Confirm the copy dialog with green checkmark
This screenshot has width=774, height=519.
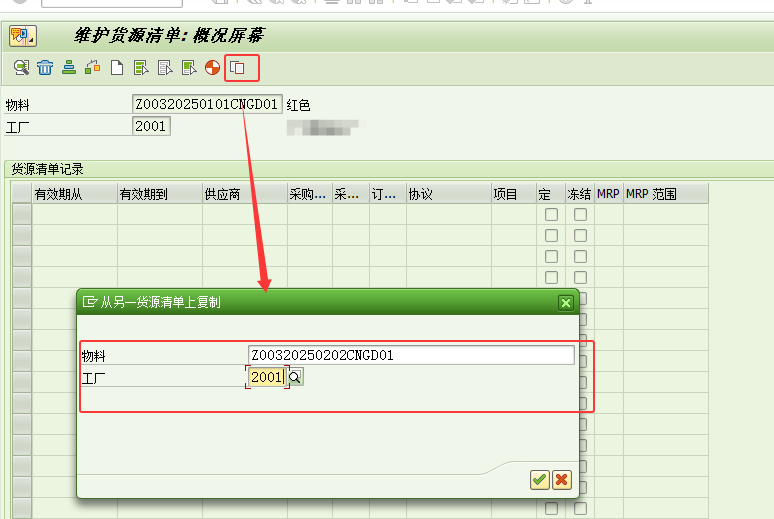(539, 480)
